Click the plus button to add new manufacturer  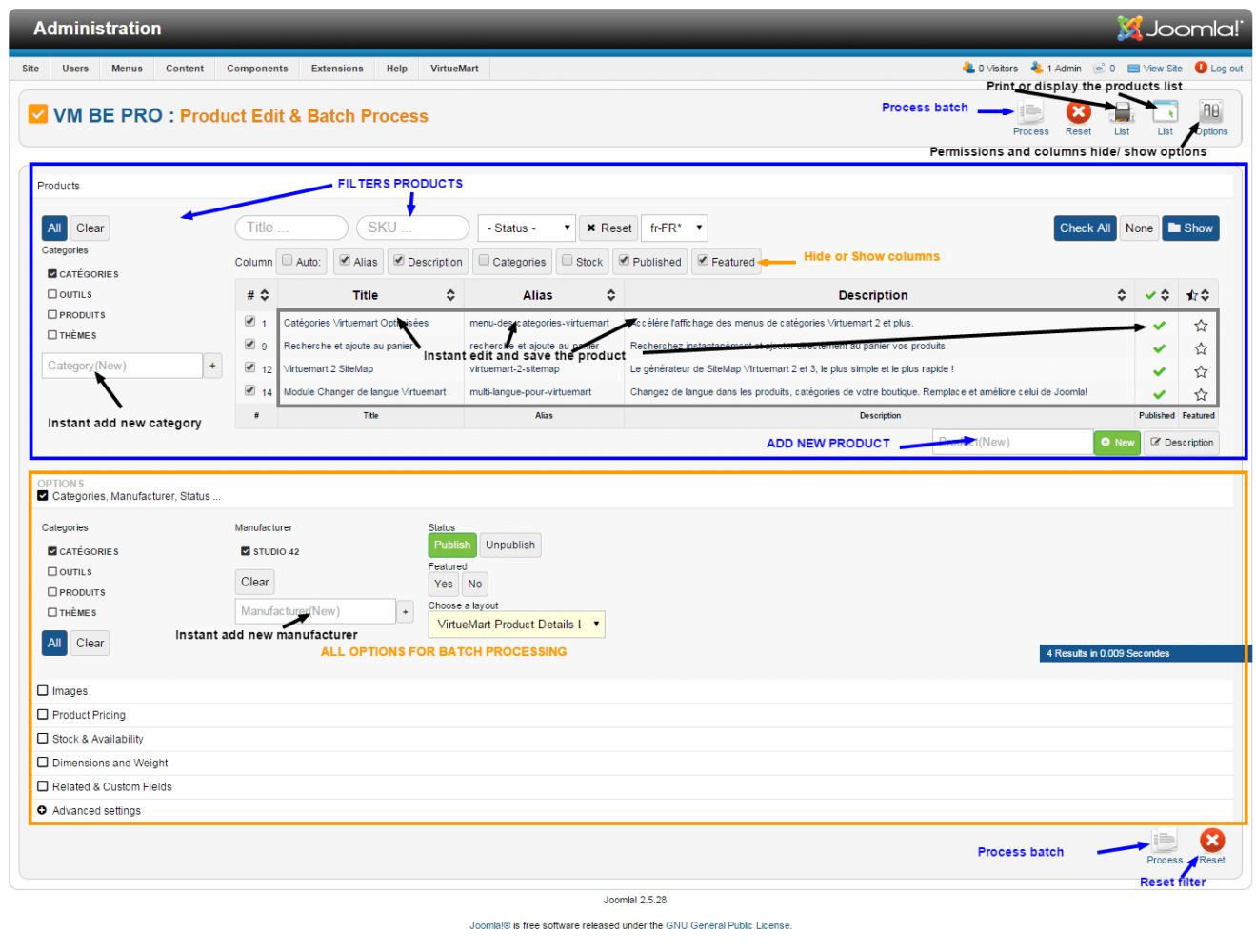coord(406,611)
